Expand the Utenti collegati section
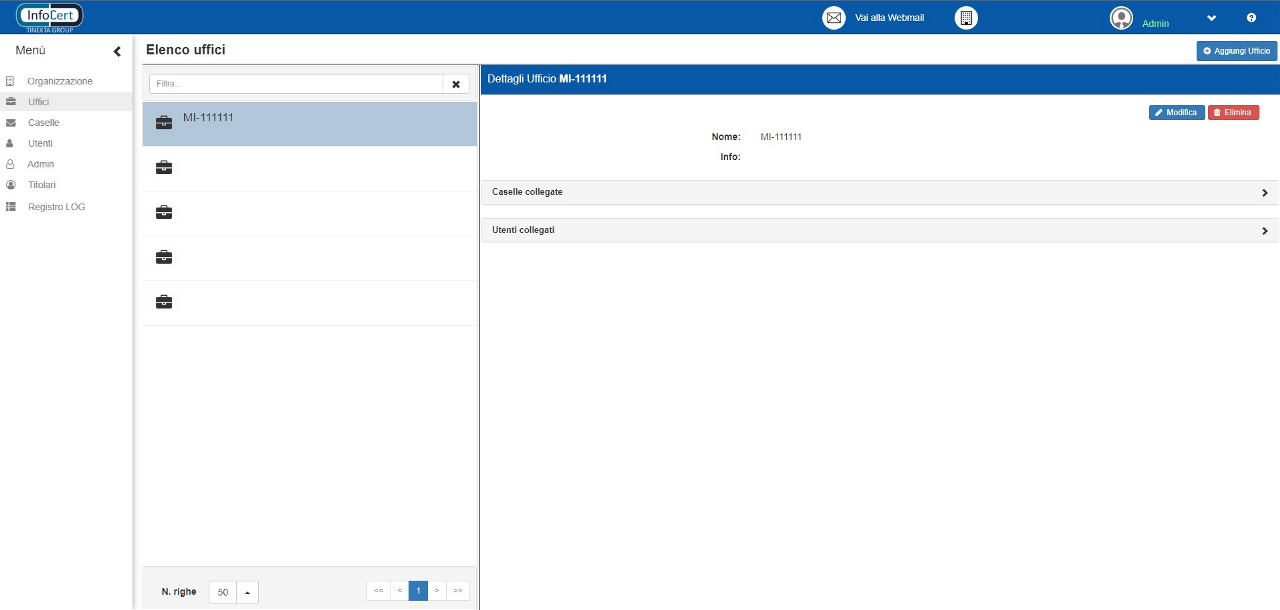1280x610 pixels. (1264, 231)
